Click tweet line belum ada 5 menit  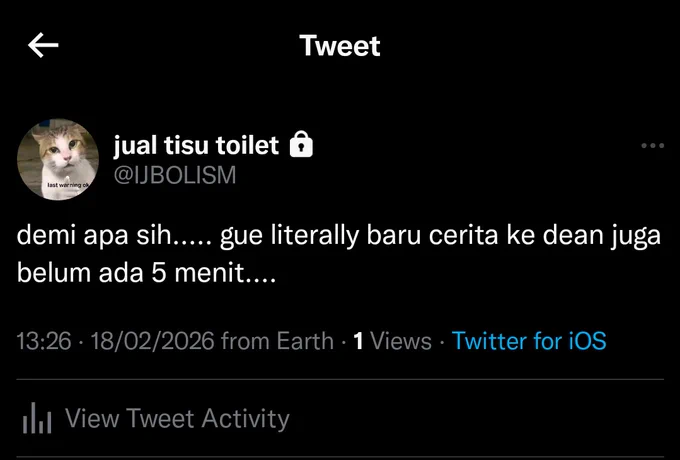(147, 274)
